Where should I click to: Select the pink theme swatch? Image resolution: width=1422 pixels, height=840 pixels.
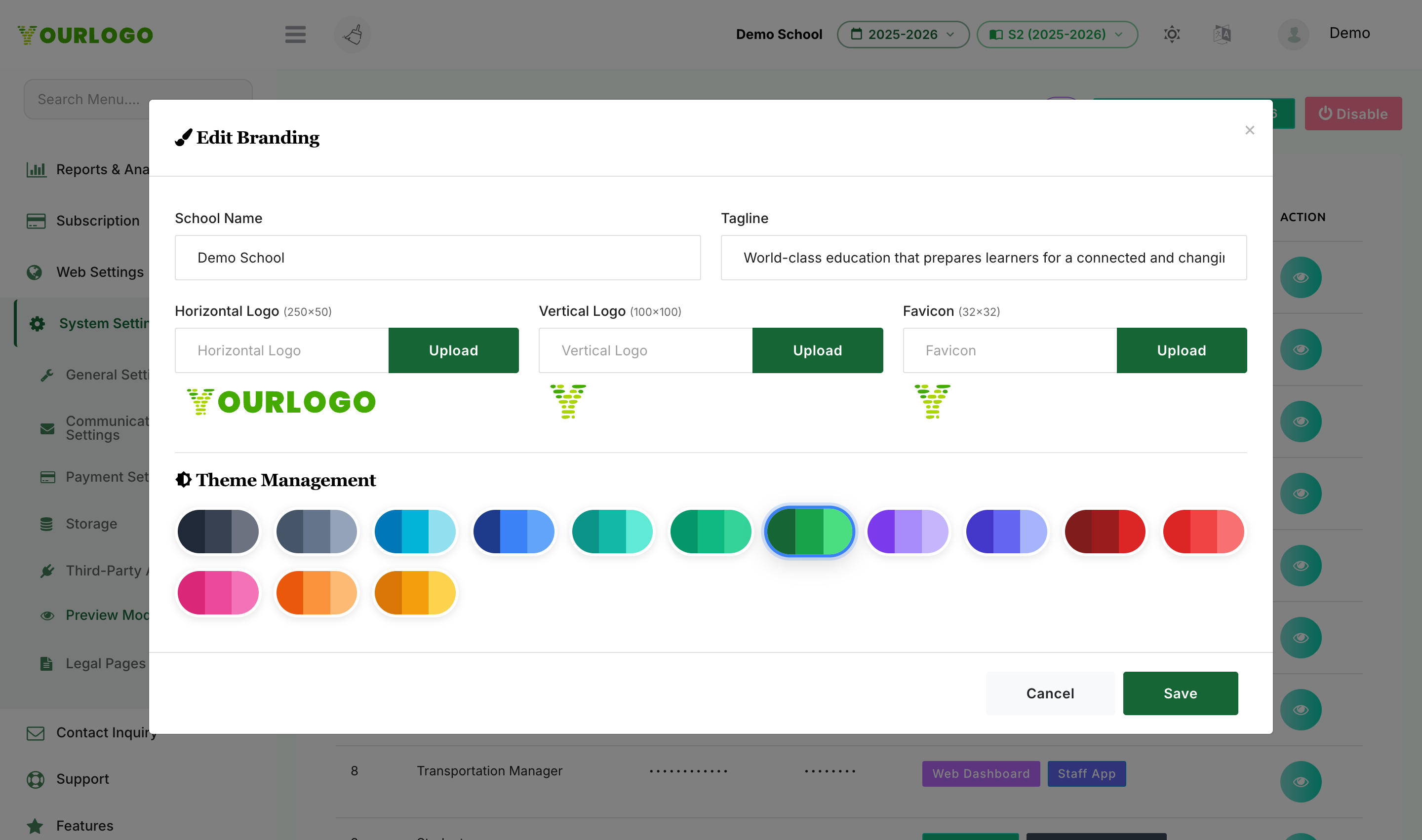point(218,593)
